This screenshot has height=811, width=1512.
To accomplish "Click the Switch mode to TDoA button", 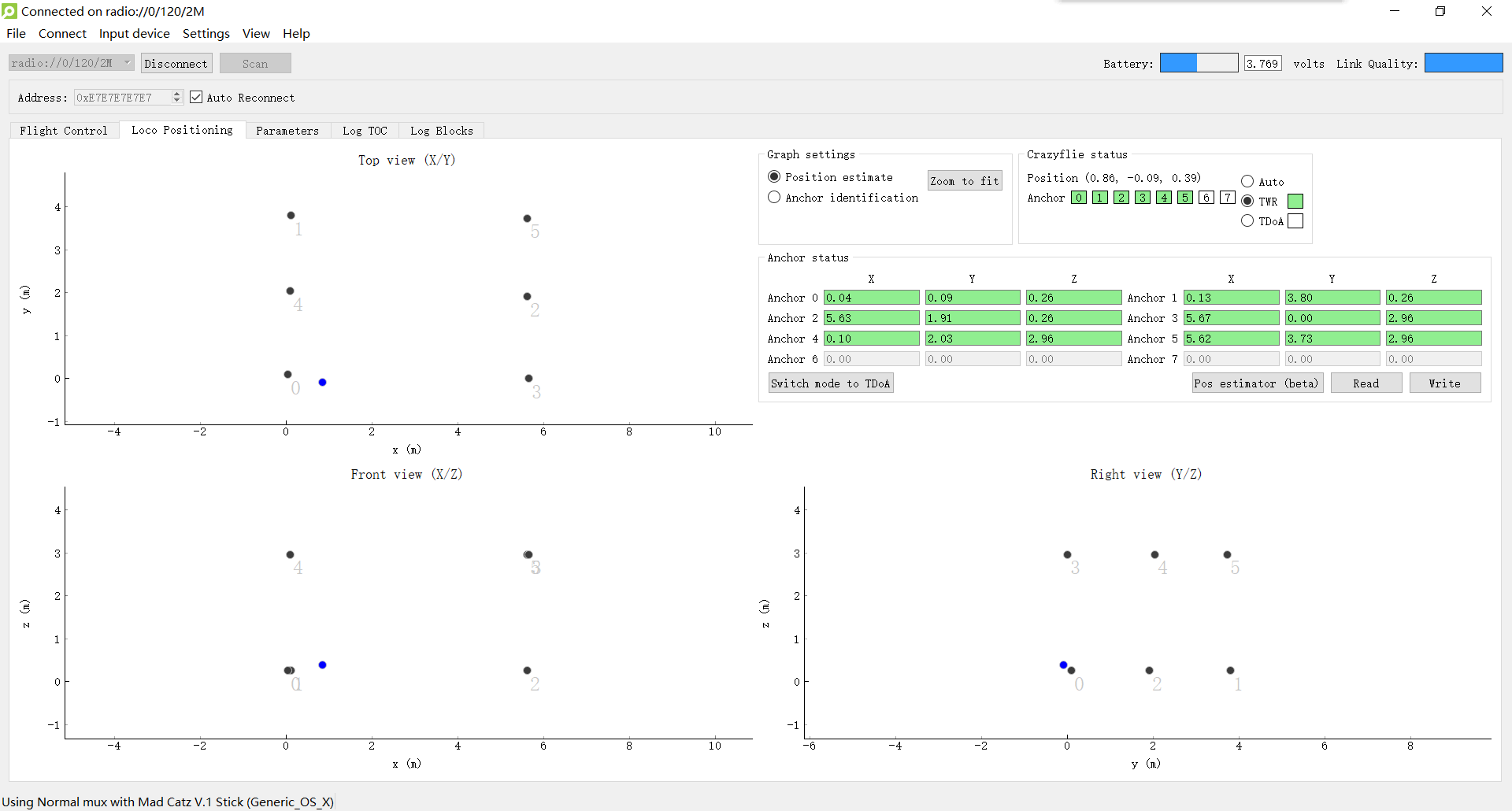I will point(830,383).
